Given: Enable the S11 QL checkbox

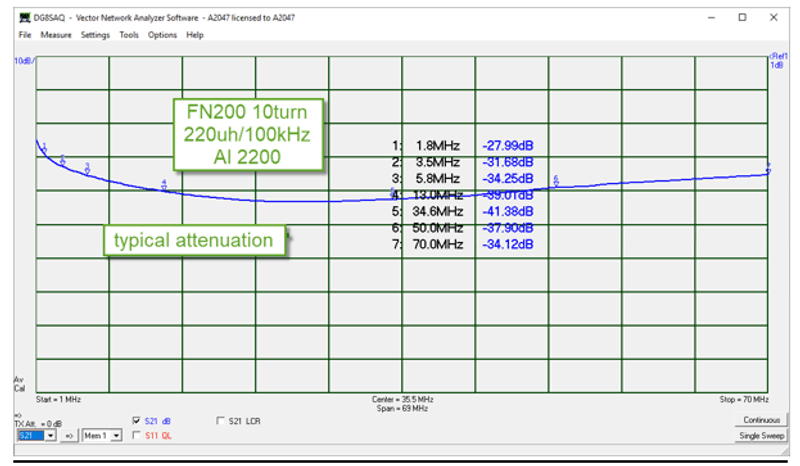Looking at the screenshot, I should (x=136, y=435).
